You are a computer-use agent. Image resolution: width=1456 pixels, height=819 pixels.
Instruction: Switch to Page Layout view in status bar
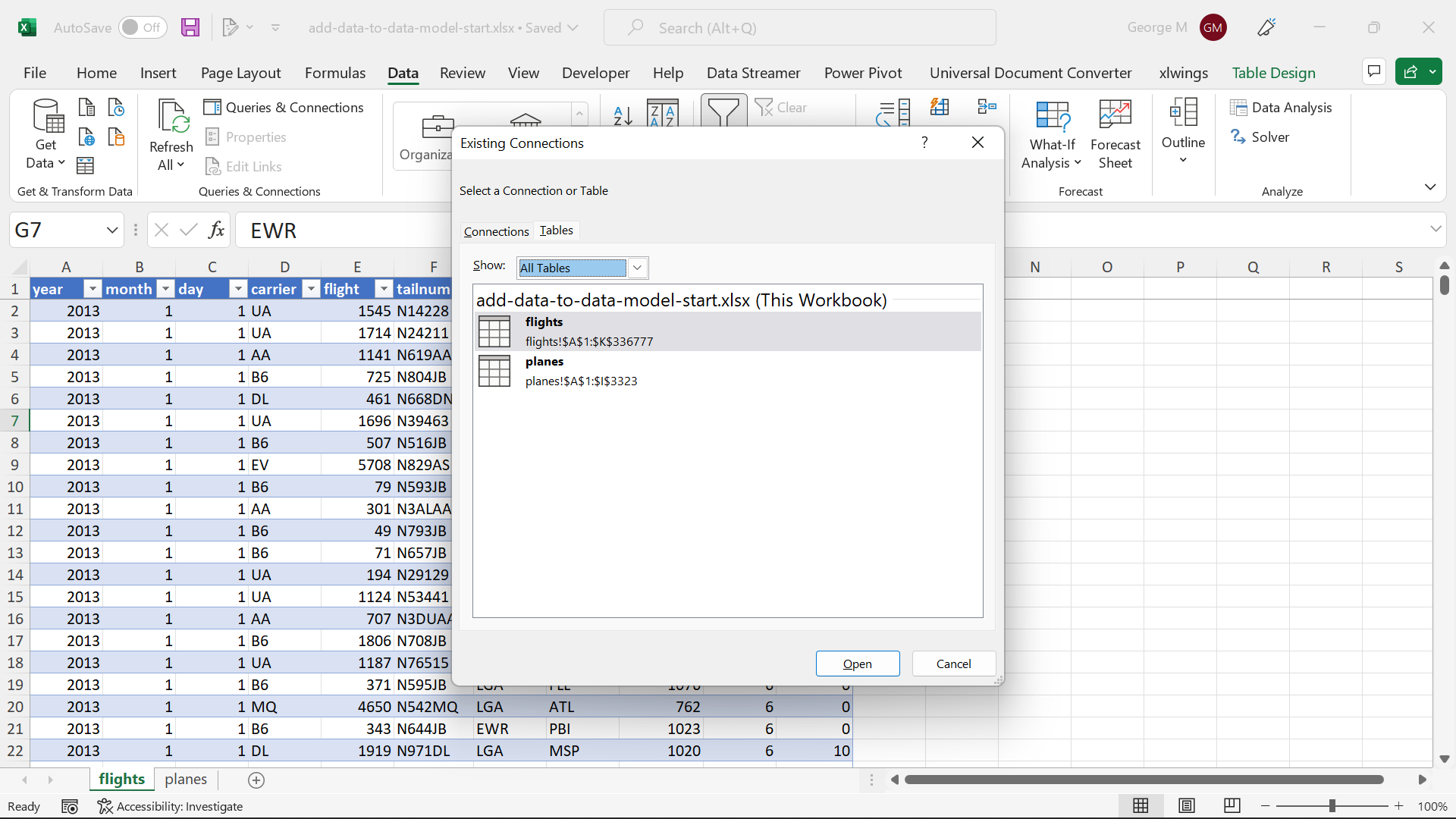coord(1186,805)
